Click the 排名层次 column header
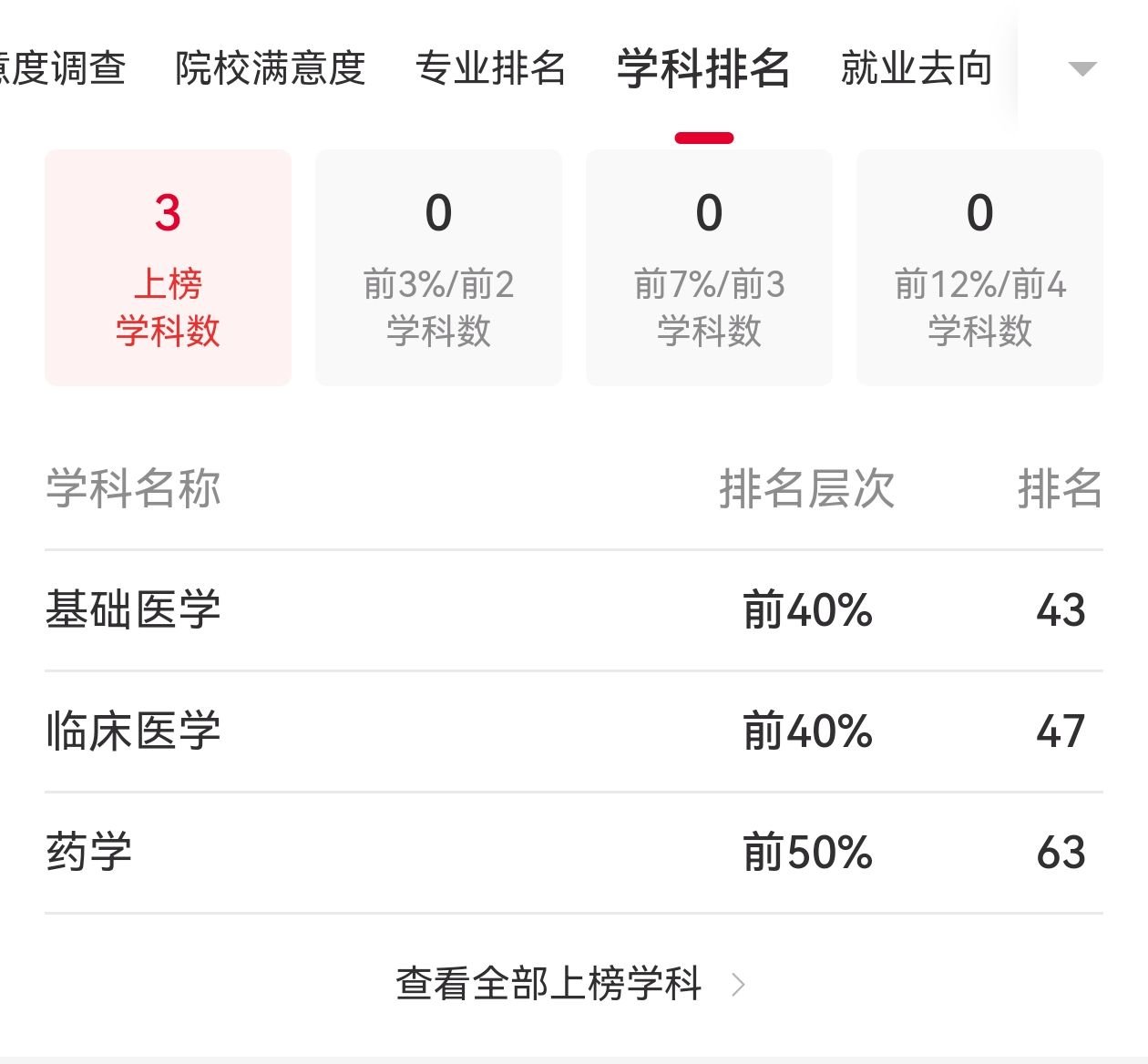This screenshot has width=1148, height=1064. point(806,489)
